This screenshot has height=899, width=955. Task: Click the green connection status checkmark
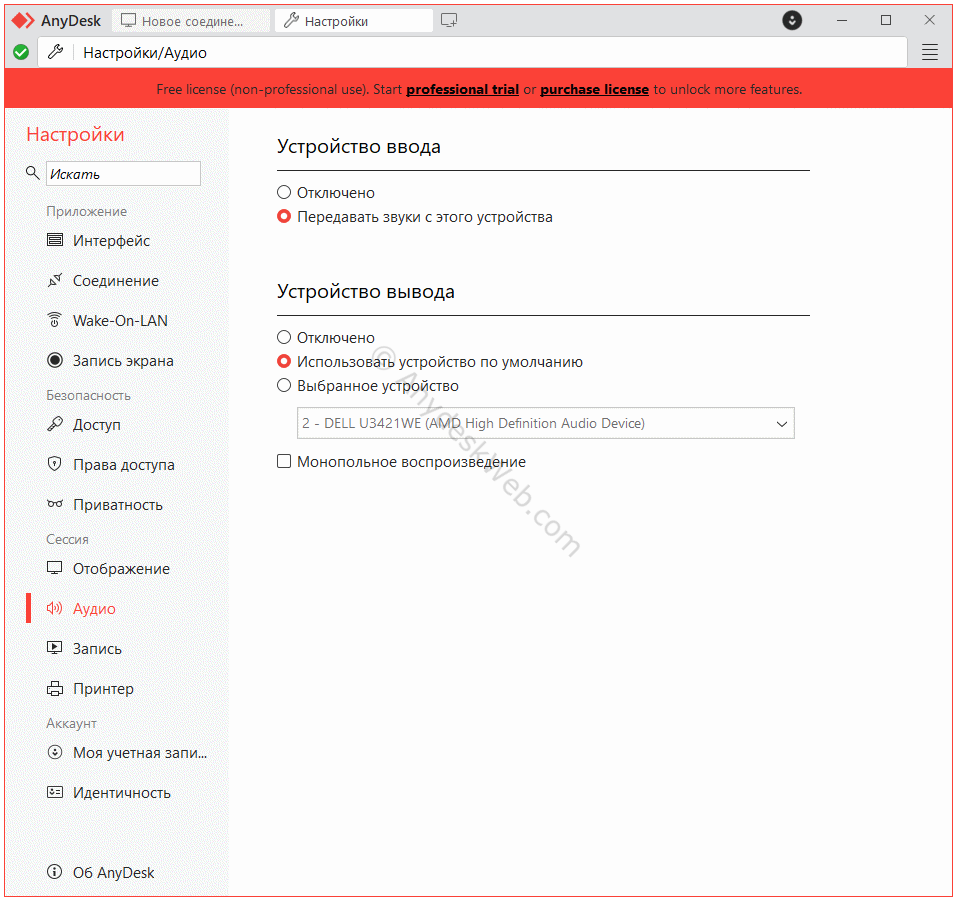pos(21,52)
